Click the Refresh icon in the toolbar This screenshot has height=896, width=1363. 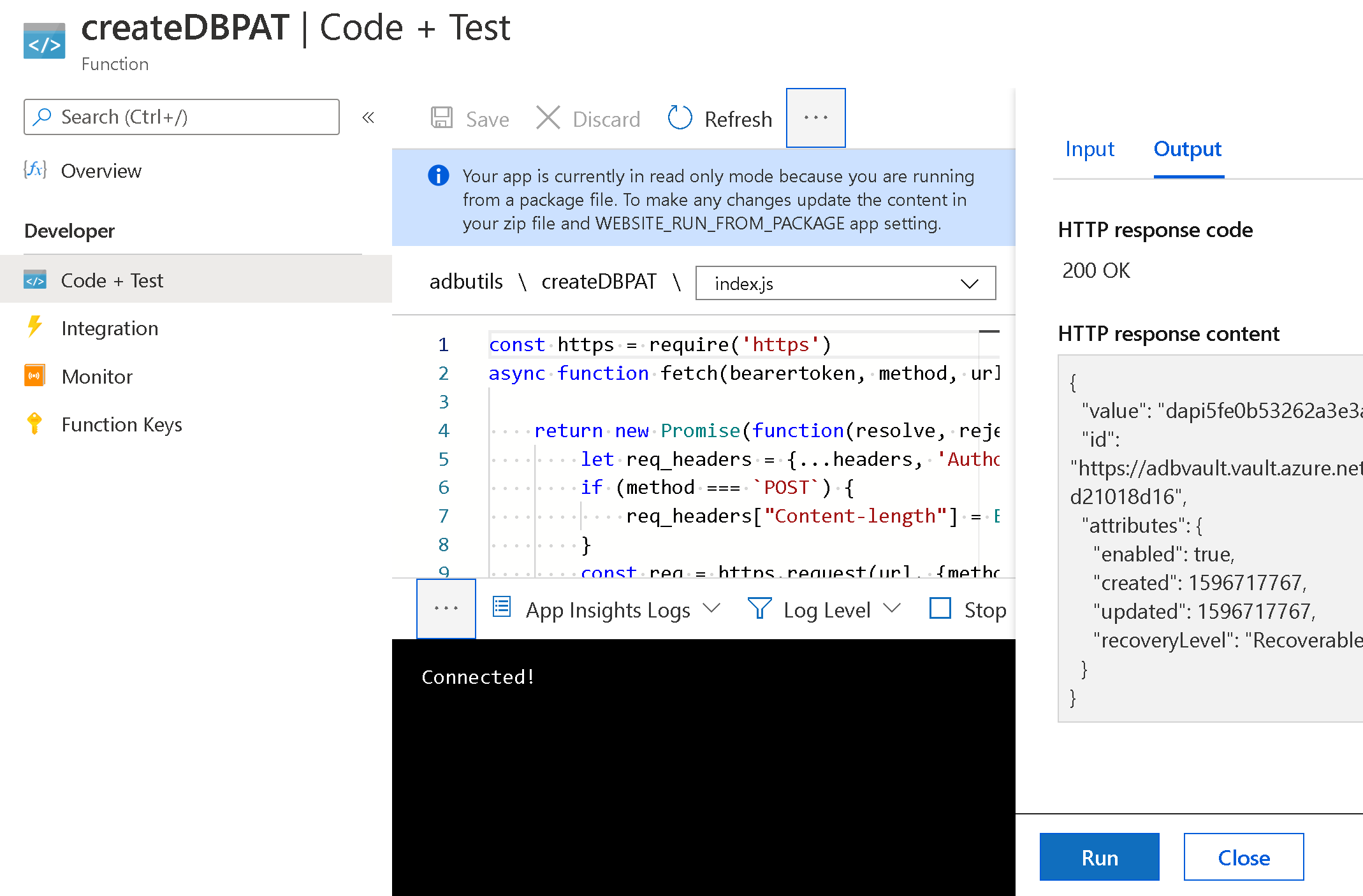680,118
